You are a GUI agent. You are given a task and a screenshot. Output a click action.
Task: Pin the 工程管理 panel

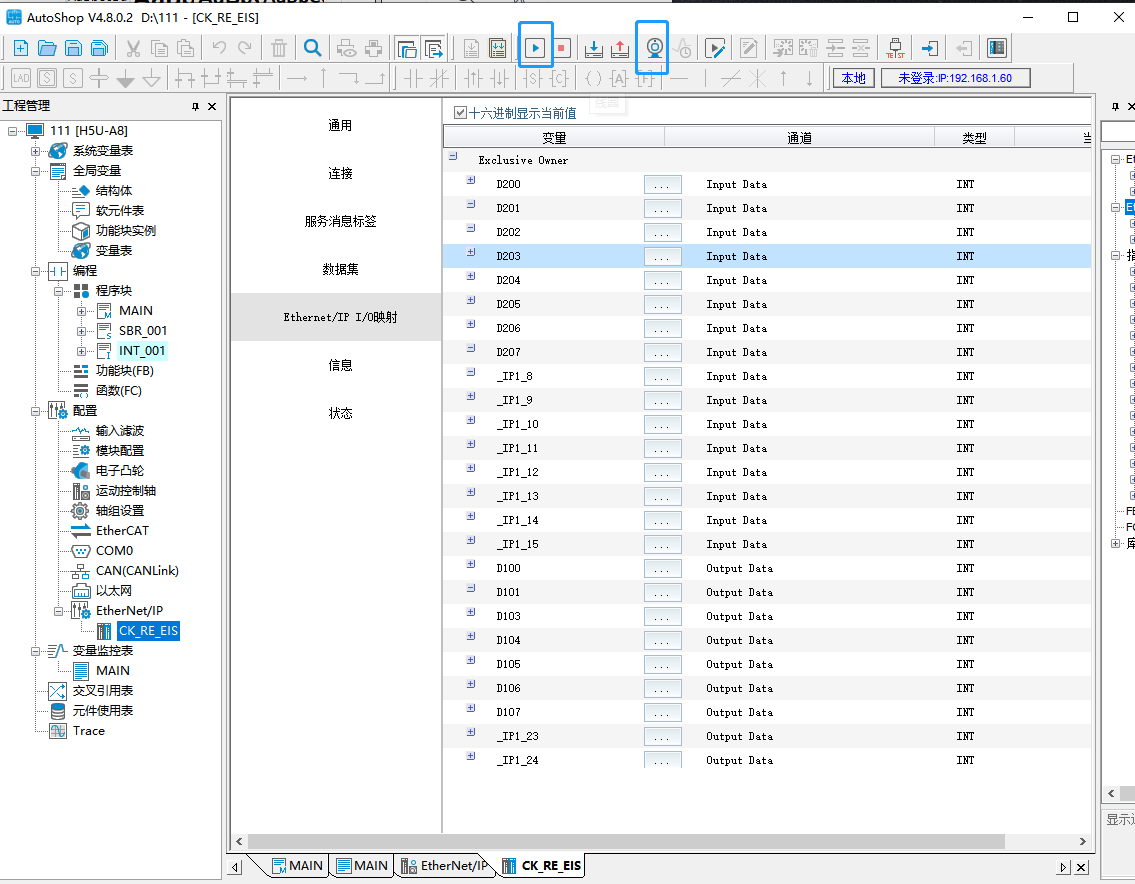(195, 106)
